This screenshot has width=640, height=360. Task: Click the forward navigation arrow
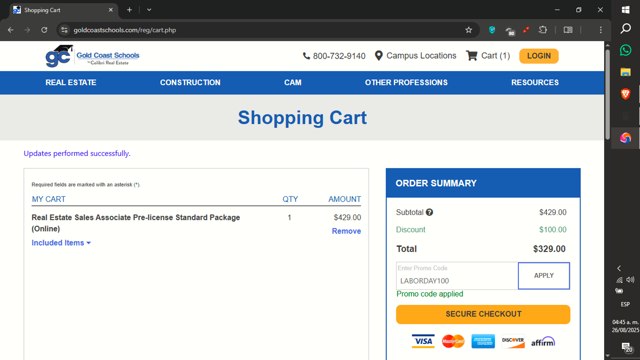[x=27, y=30]
